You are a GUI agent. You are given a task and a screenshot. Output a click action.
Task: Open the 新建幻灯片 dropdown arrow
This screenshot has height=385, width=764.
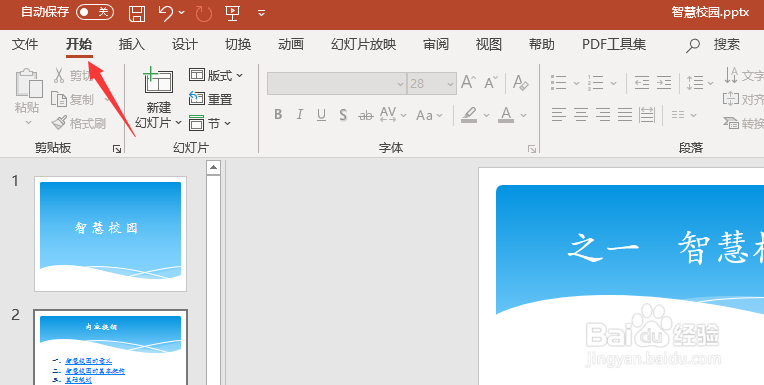[178, 122]
